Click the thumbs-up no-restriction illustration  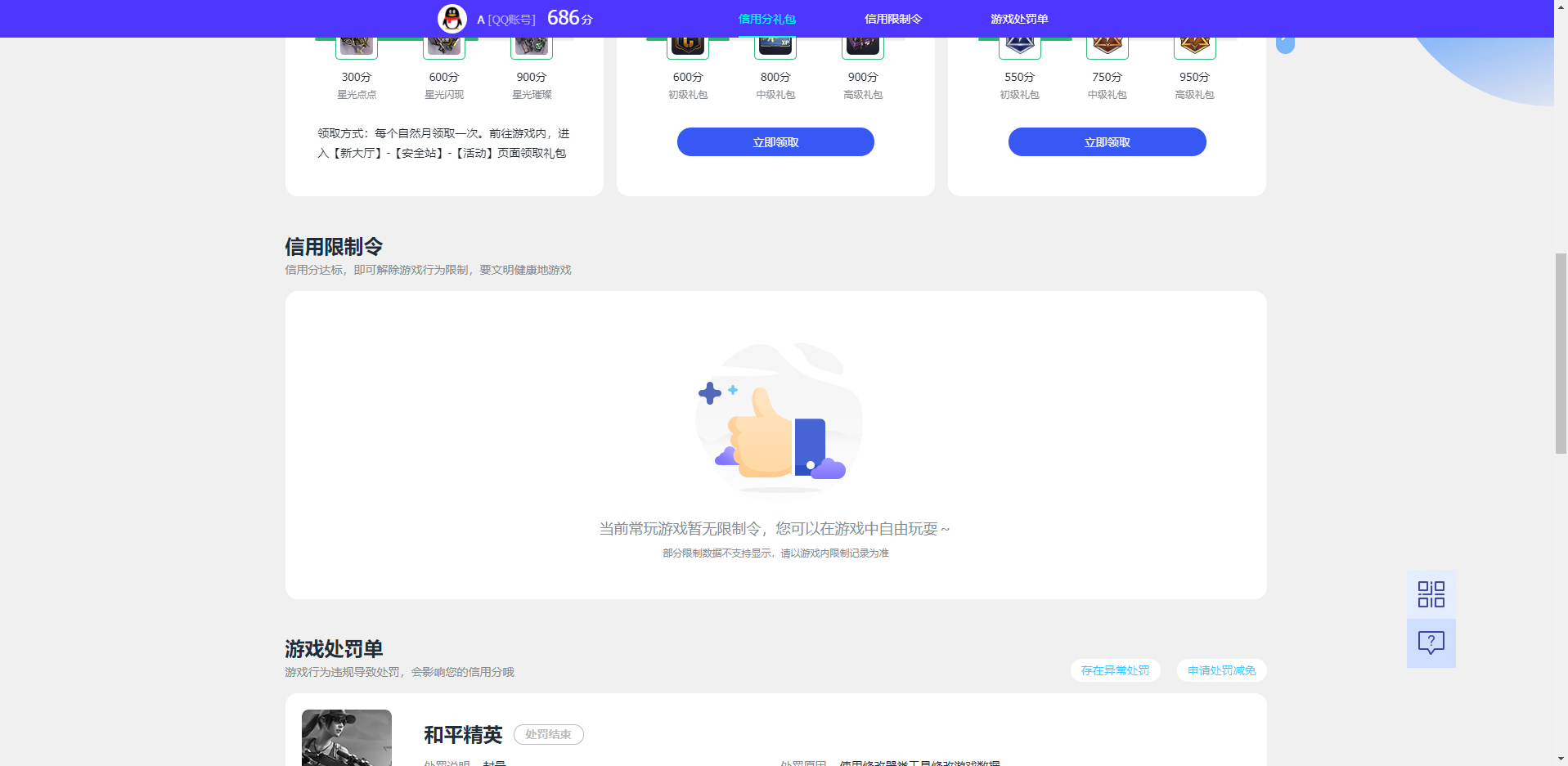[779, 418]
